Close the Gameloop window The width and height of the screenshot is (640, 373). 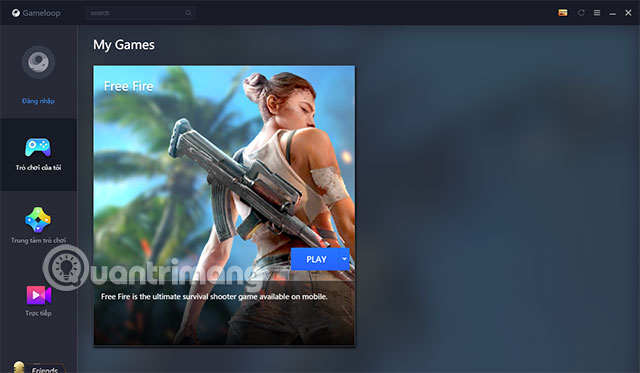(628, 13)
